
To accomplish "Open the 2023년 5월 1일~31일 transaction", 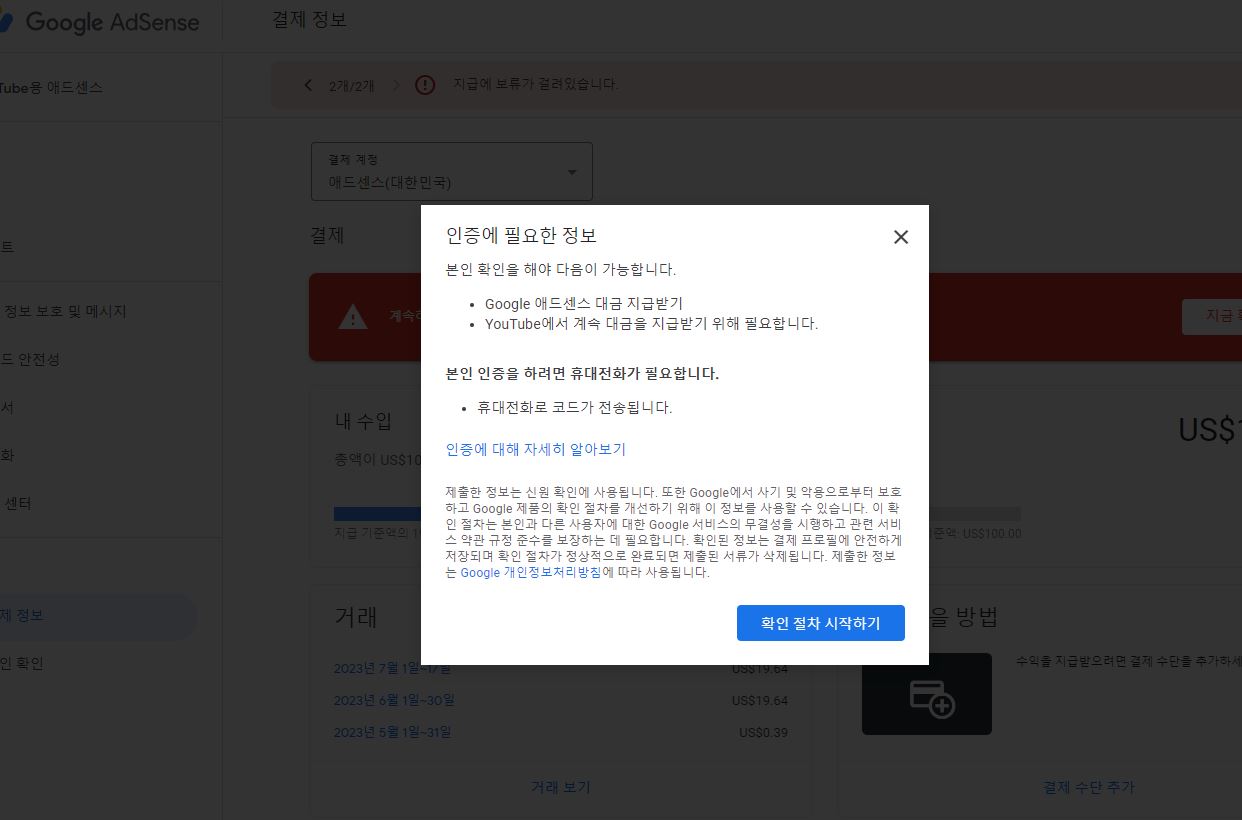I will point(392,732).
